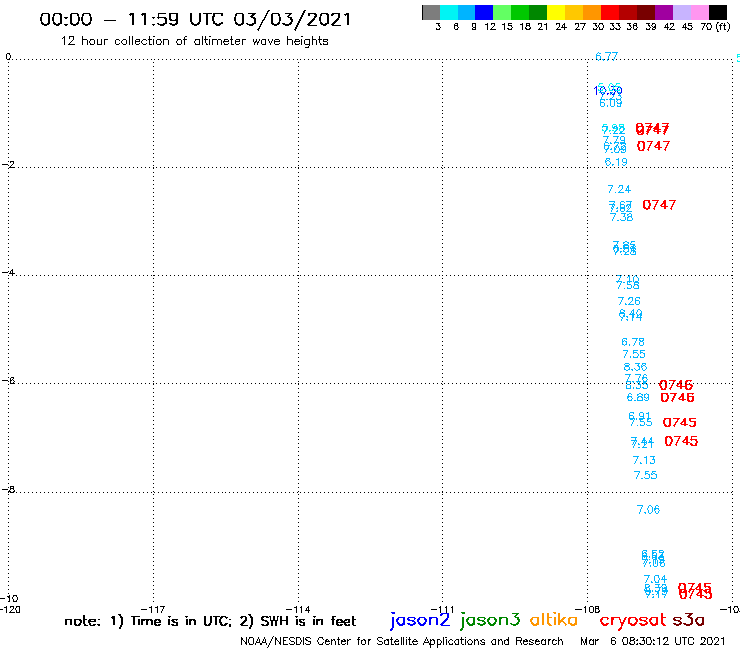Click the wave height value 7.06

tap(648, 510)
